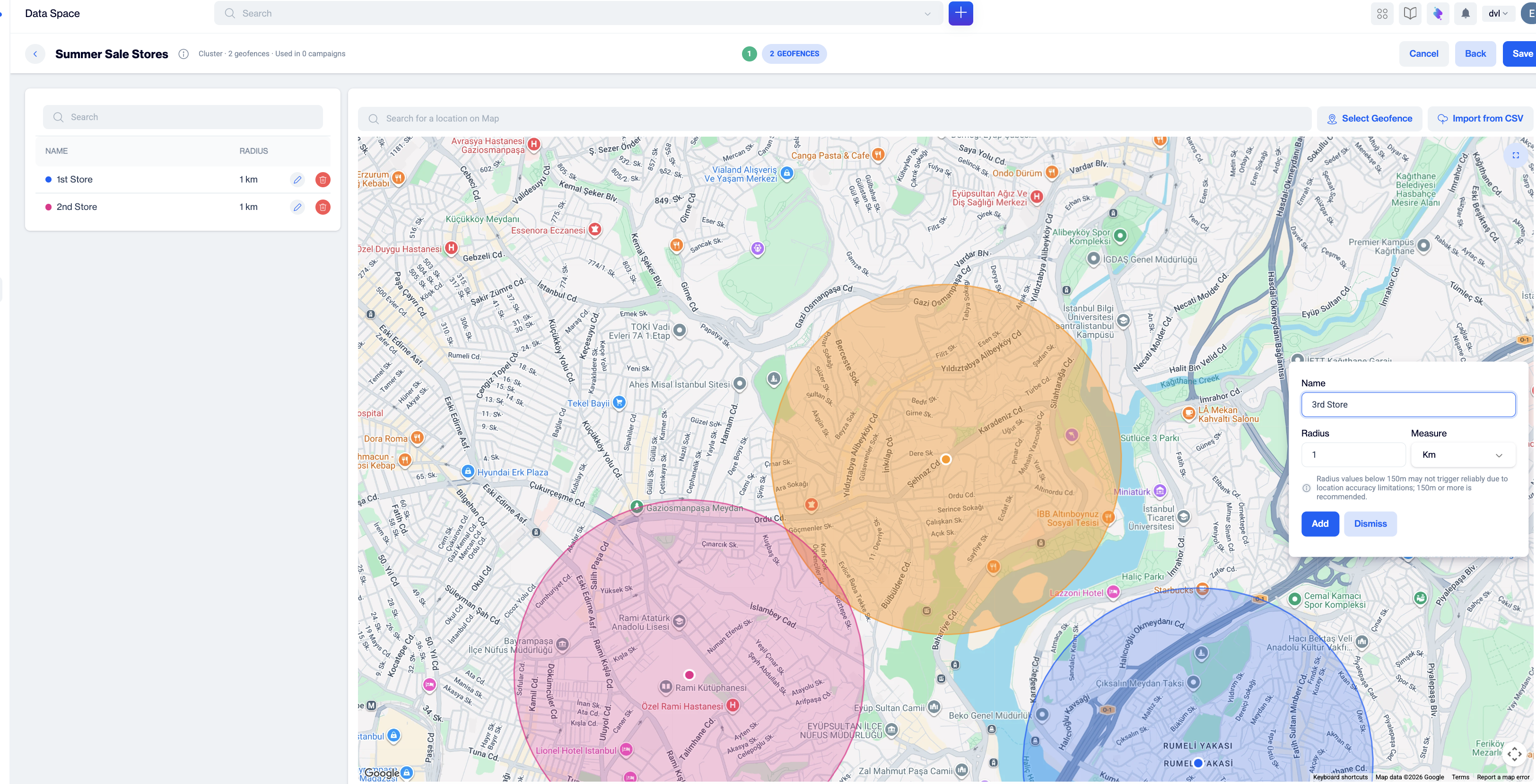Click the Essenora Eczanesi pharmacy pin

594,229
